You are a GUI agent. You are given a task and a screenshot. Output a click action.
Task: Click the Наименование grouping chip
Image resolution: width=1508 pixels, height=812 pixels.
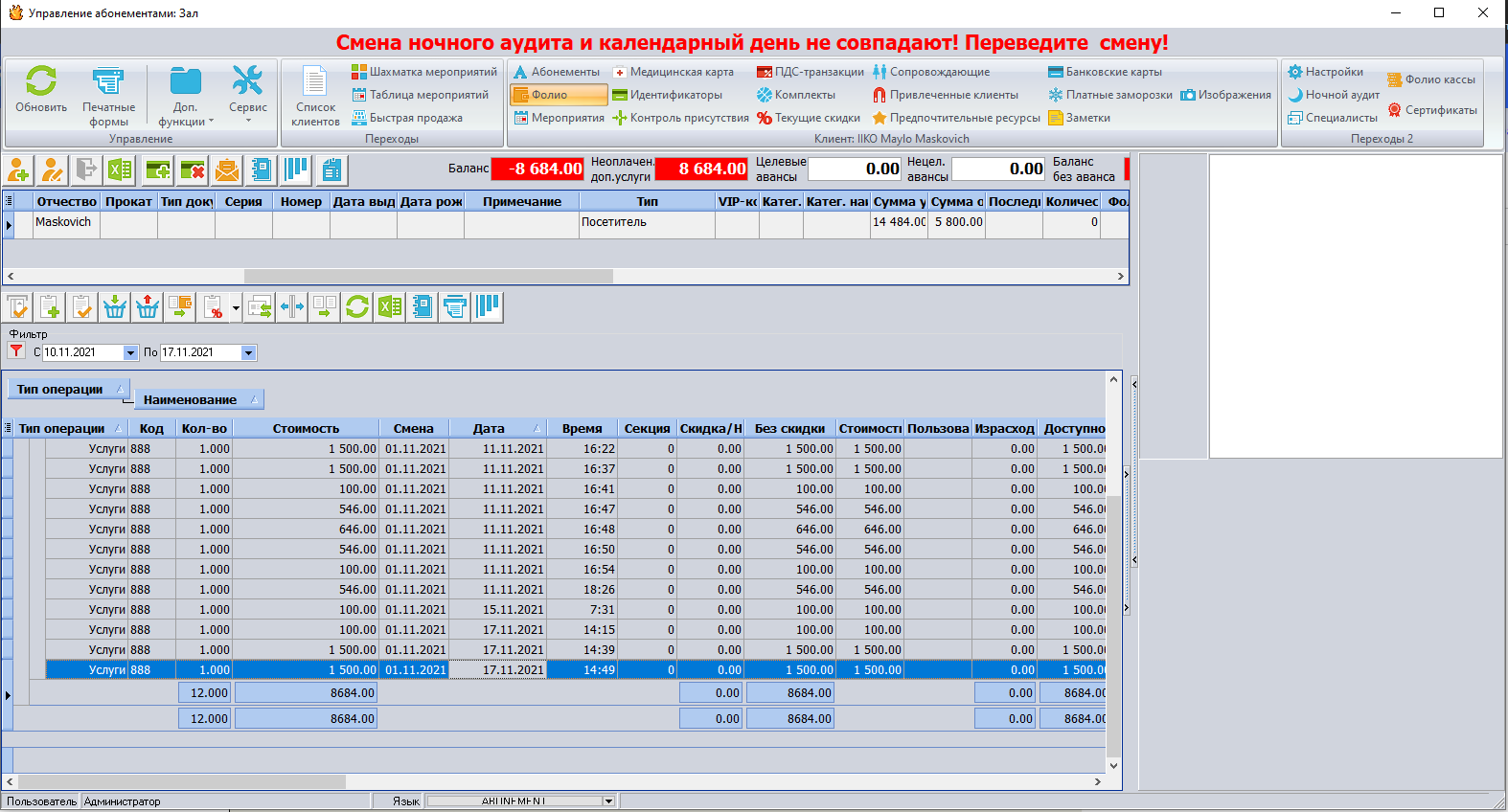tap(199, 399)
